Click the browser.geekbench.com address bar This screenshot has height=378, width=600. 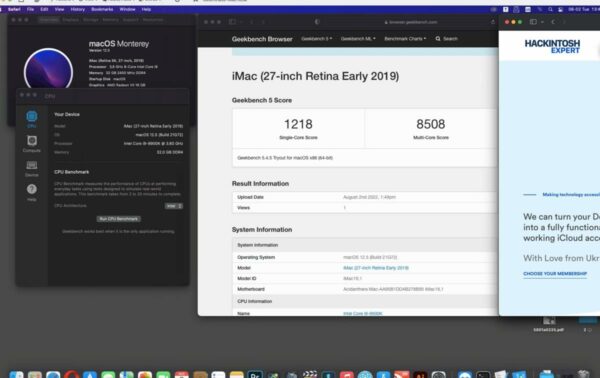coord(411,22)
